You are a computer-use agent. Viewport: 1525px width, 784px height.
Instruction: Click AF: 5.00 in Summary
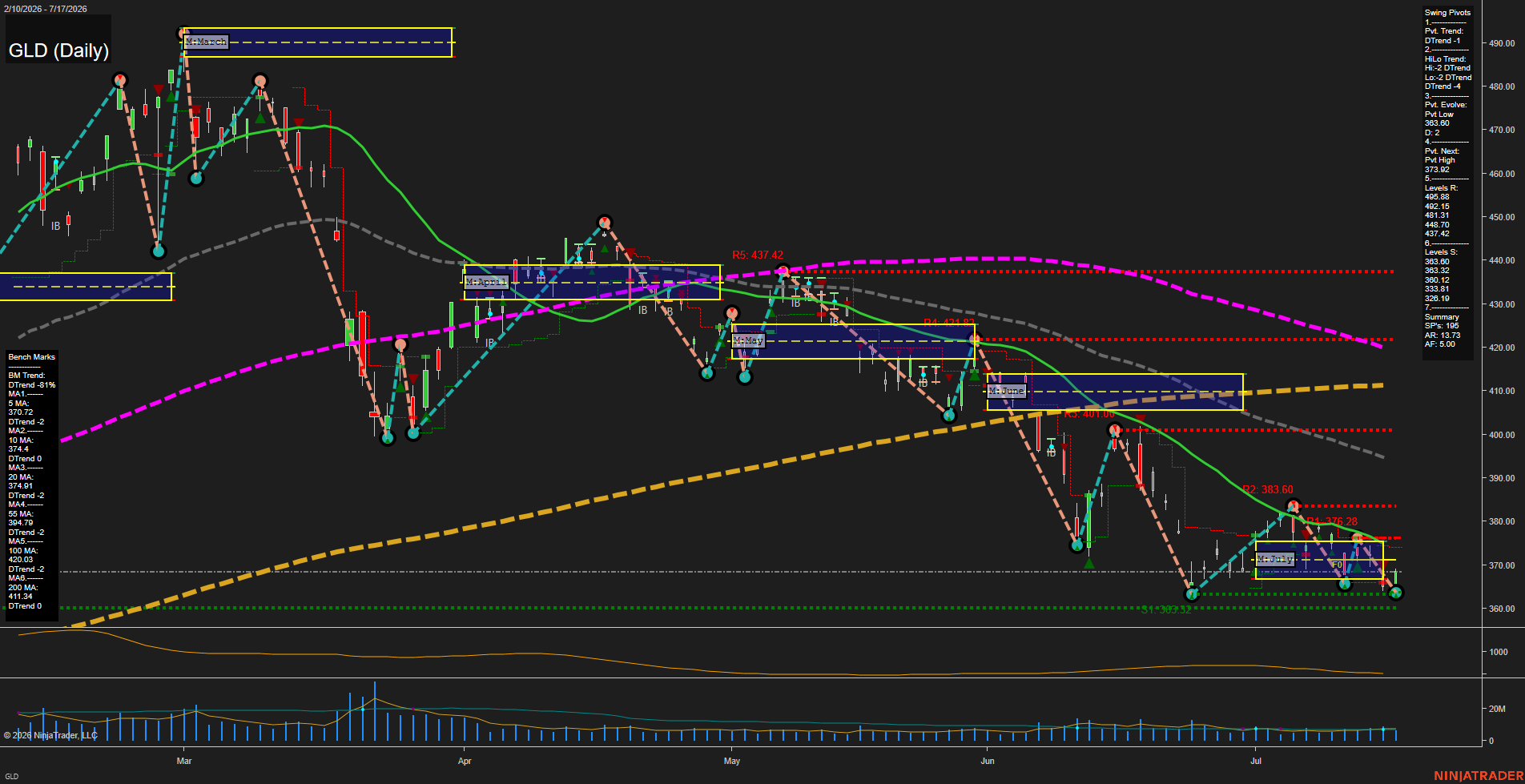point(1440,344)
